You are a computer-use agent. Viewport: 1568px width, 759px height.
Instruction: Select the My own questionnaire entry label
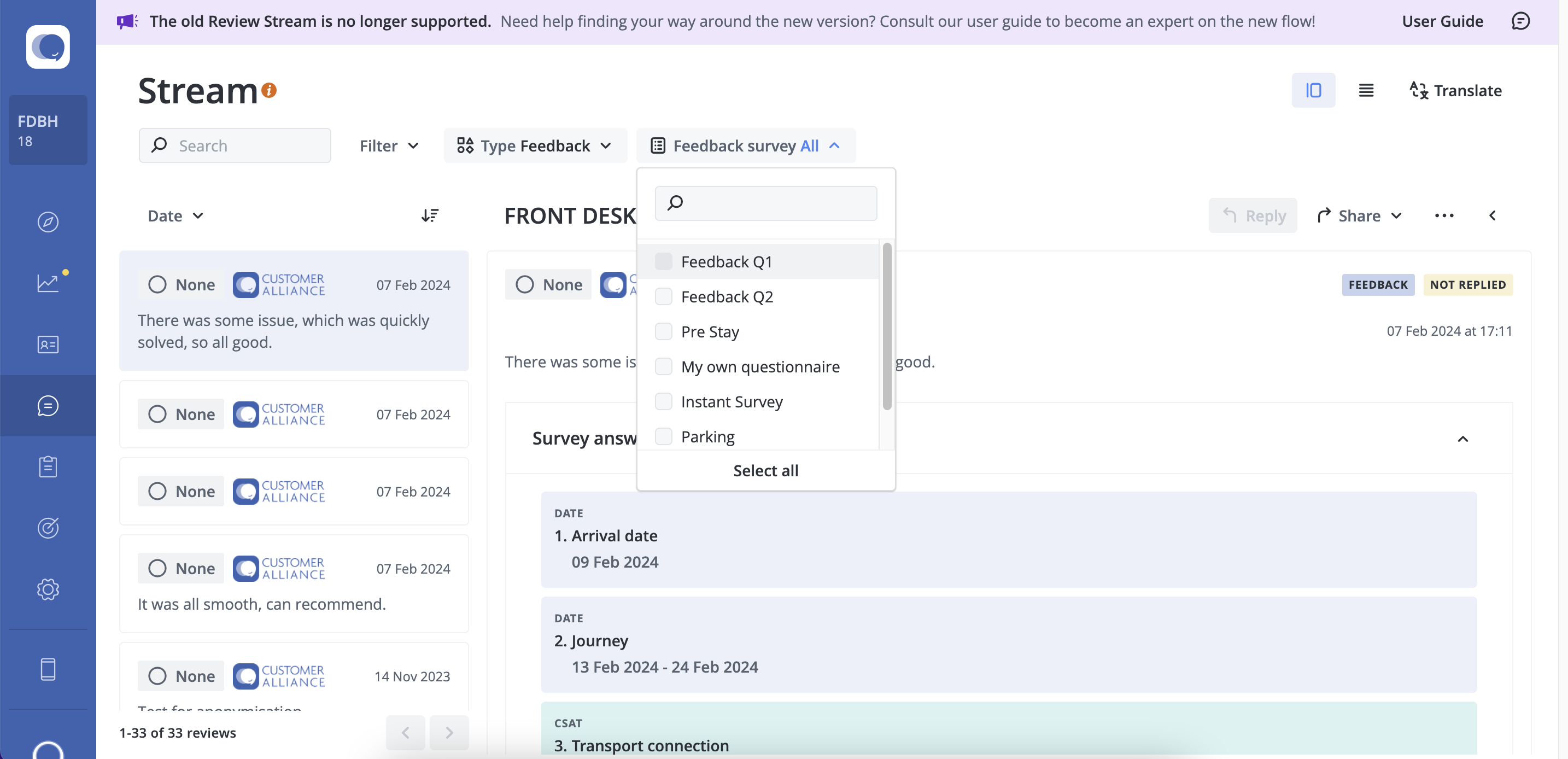(x=760, y=366)
